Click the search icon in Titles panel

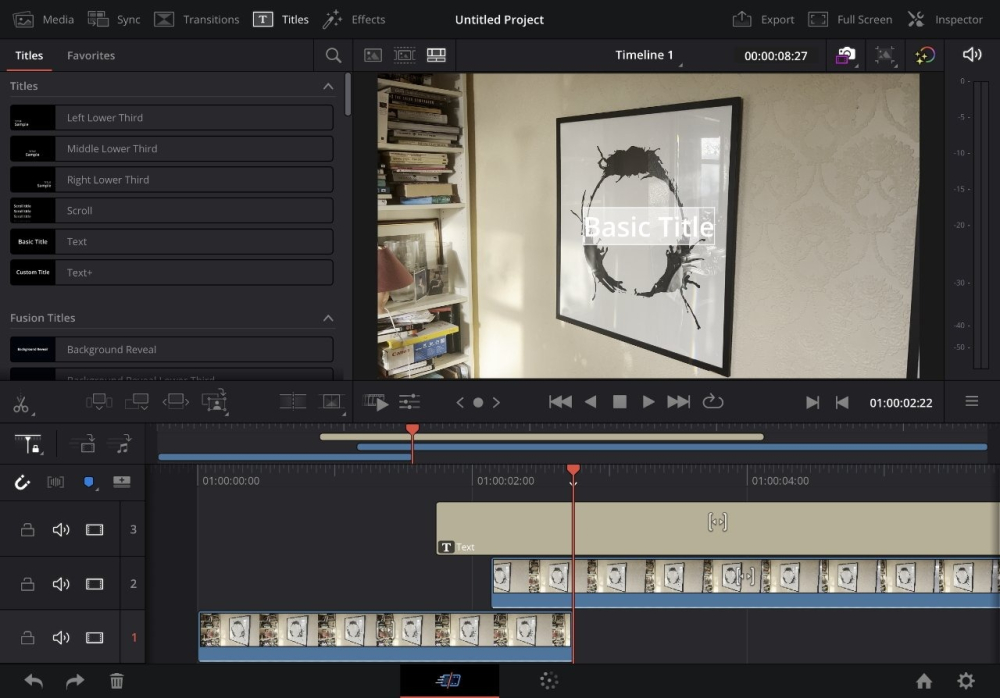point(333,56)
